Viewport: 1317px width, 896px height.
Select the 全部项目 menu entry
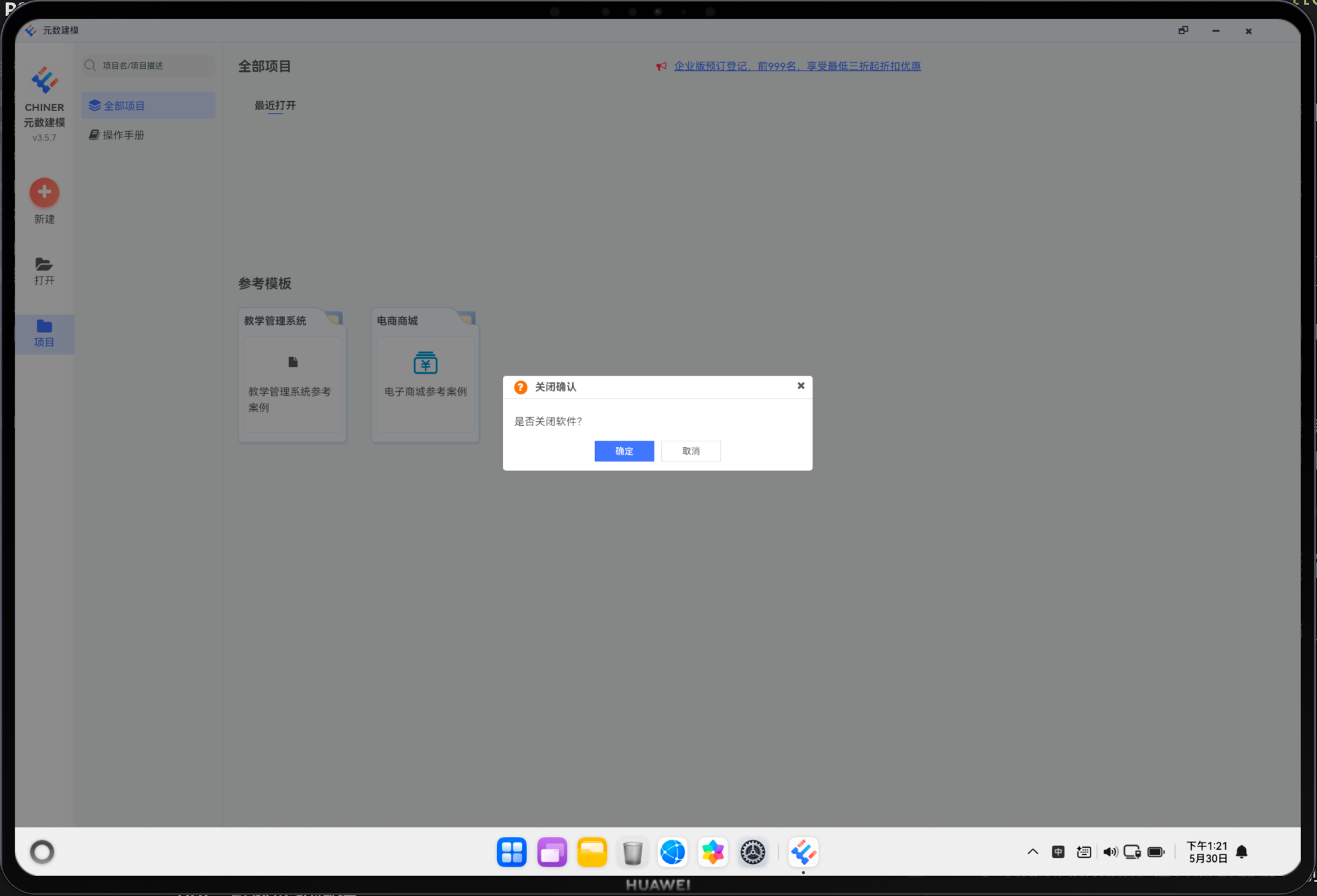[148, 106]
